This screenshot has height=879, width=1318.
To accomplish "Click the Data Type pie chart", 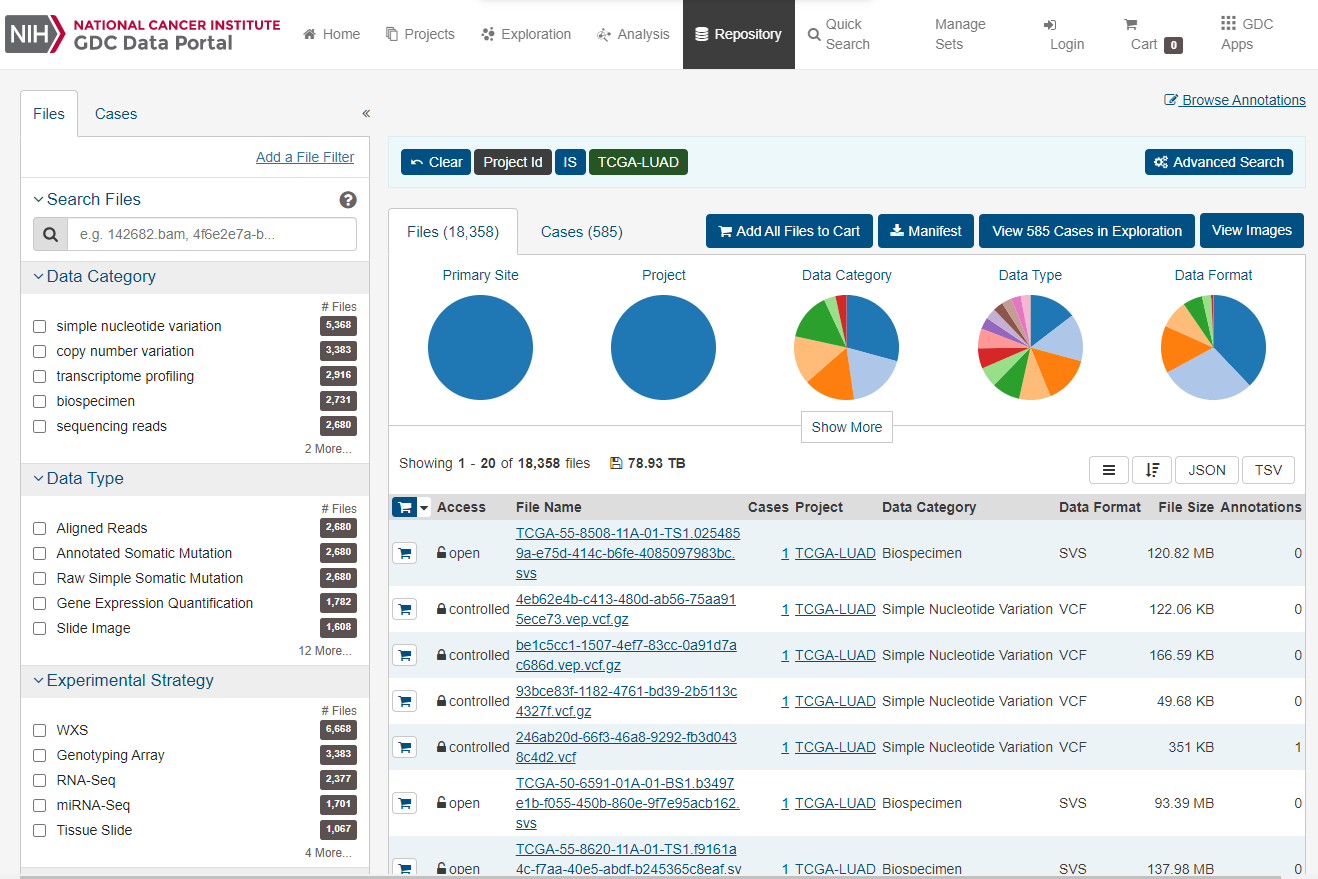I will 1030,348.
